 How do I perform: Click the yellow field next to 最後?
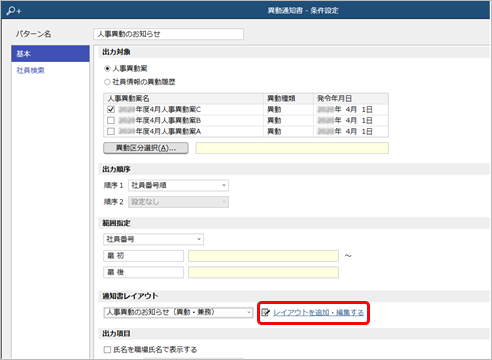263,272
